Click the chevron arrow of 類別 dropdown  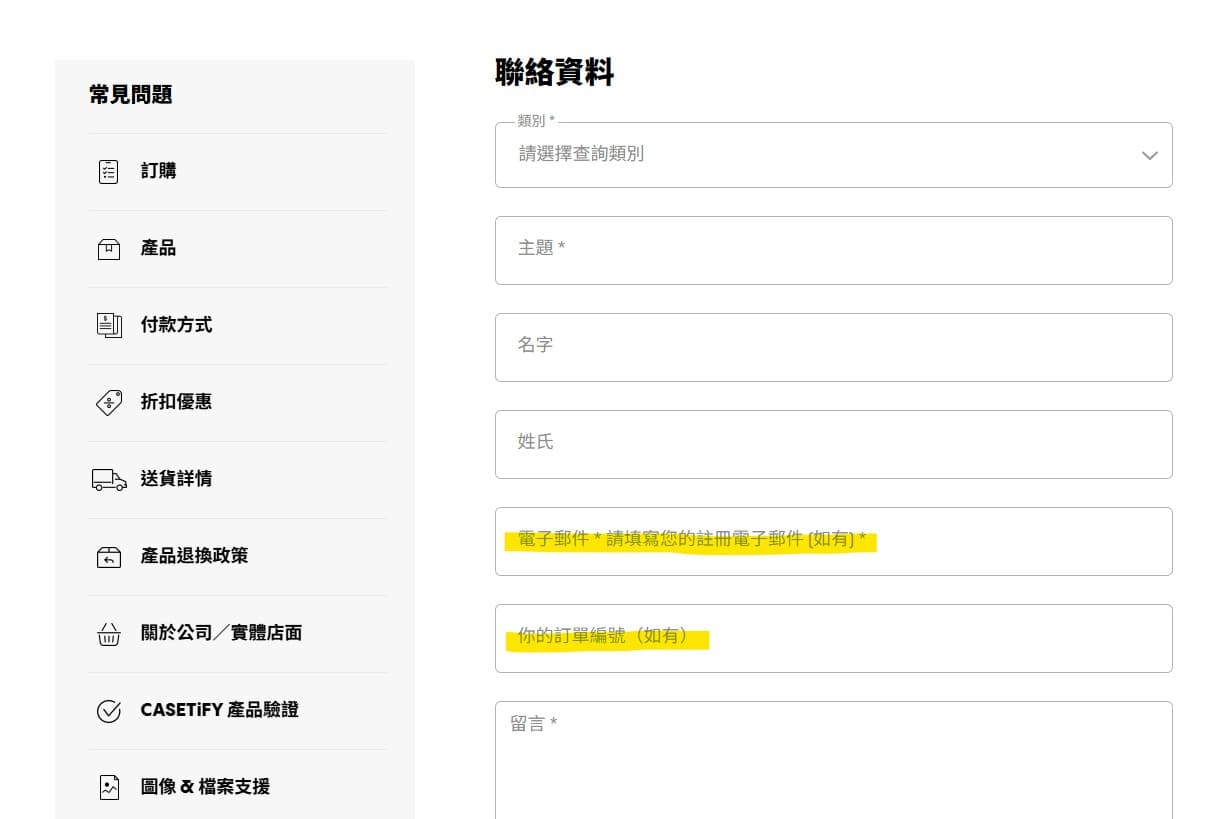1149,155
